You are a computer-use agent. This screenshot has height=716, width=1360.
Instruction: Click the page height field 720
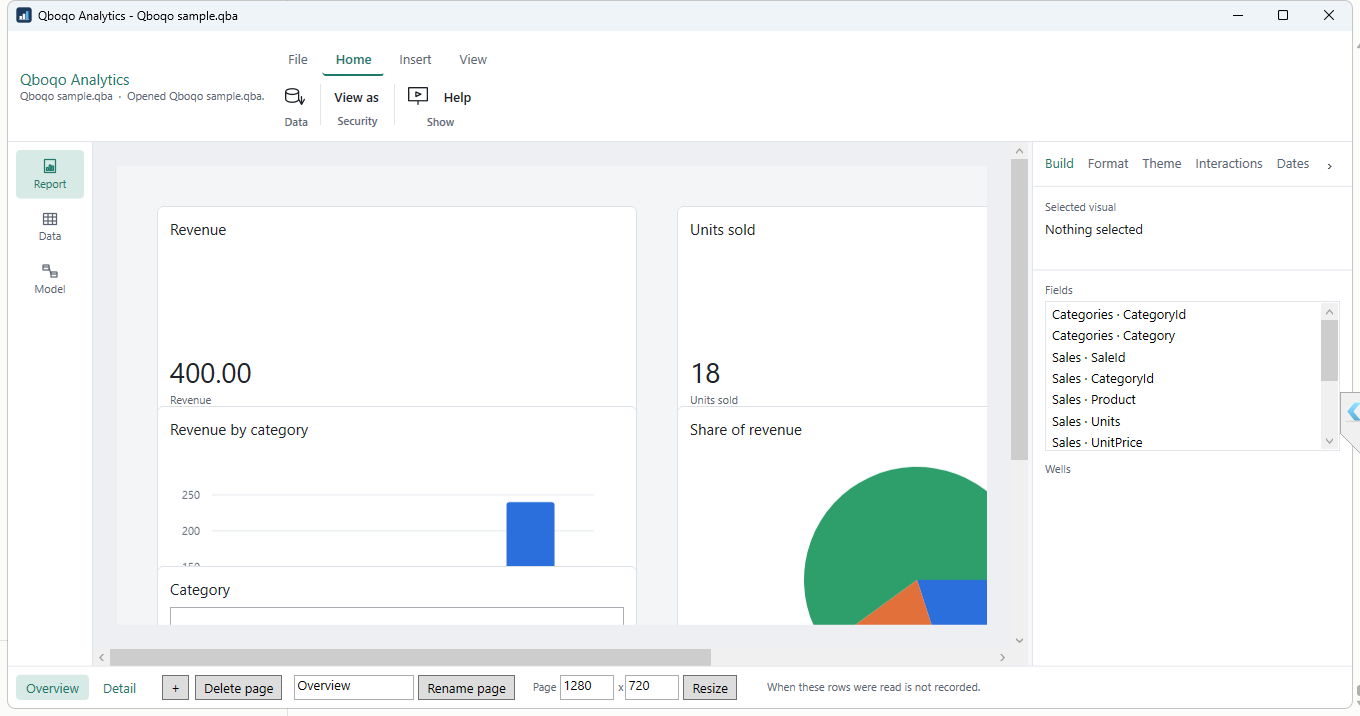pyautogui.click(x=651, y=687)
